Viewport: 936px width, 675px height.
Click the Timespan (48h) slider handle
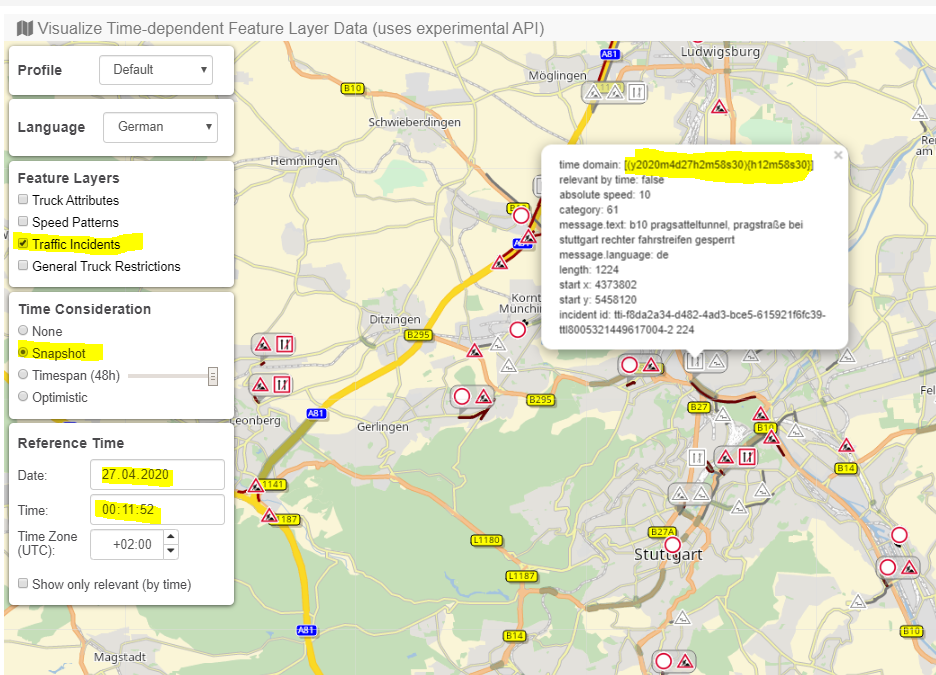click(x=213, y=376)
